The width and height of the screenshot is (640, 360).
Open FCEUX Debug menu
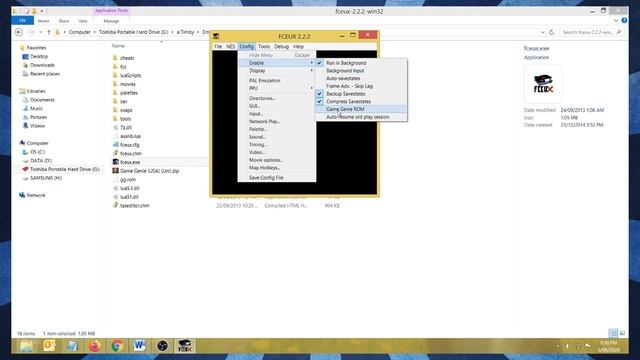[x=281, y=47]
